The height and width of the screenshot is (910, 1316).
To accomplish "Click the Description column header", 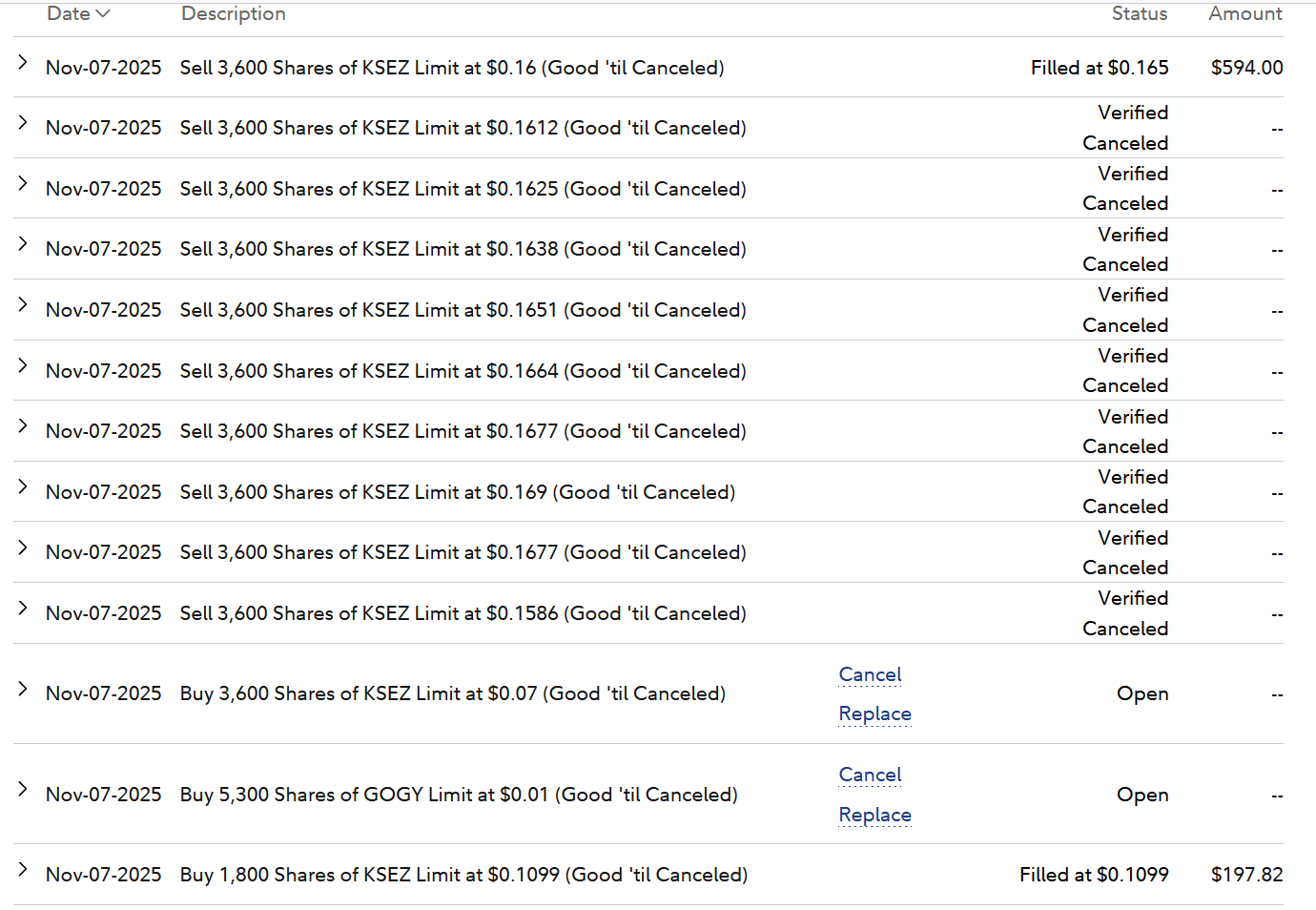I will (x=234, y=14).
